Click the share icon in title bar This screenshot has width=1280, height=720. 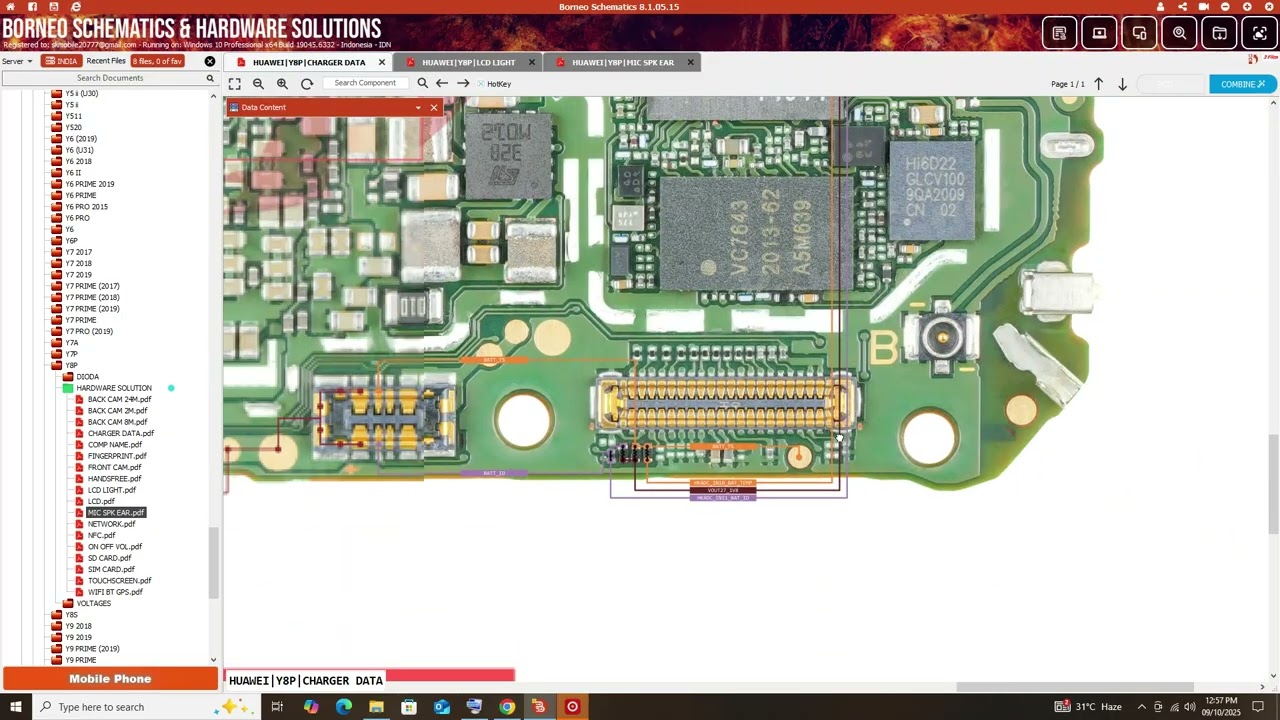tap(1181, 7)
